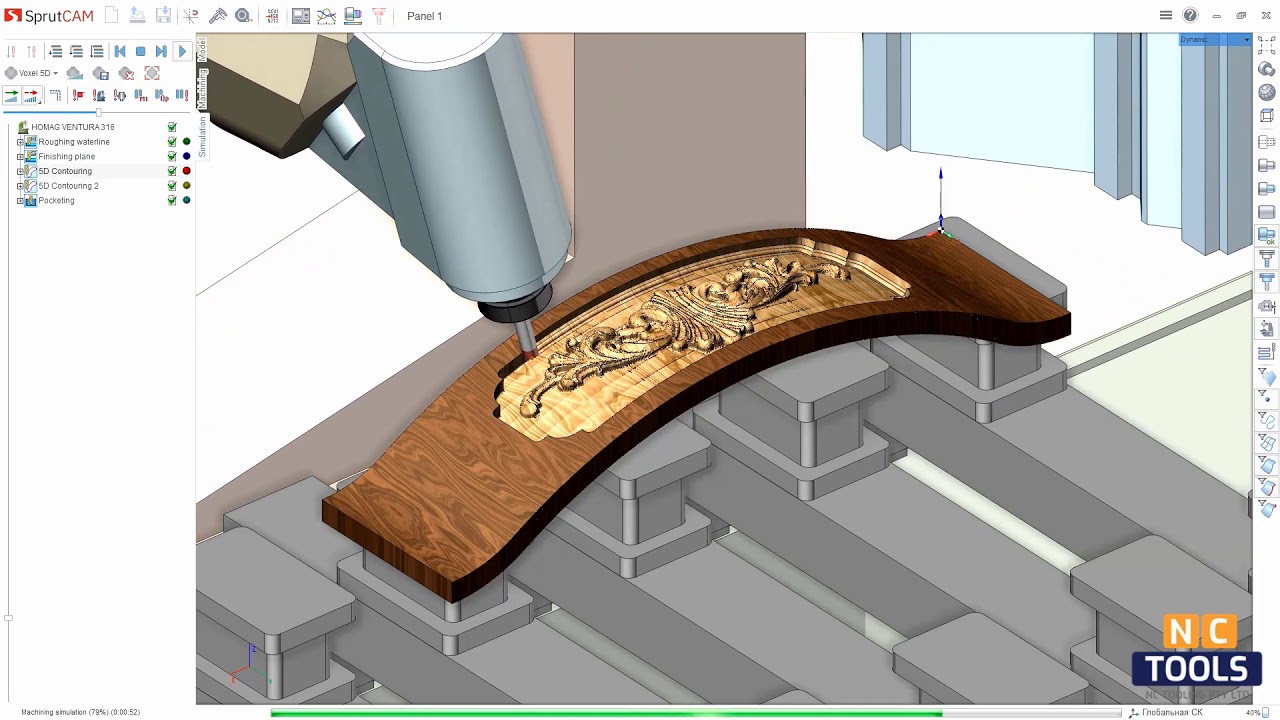The height and width of the screenshot is (720, 1280).
Task: Step simulation to next operation
Action: coord(161,51)
